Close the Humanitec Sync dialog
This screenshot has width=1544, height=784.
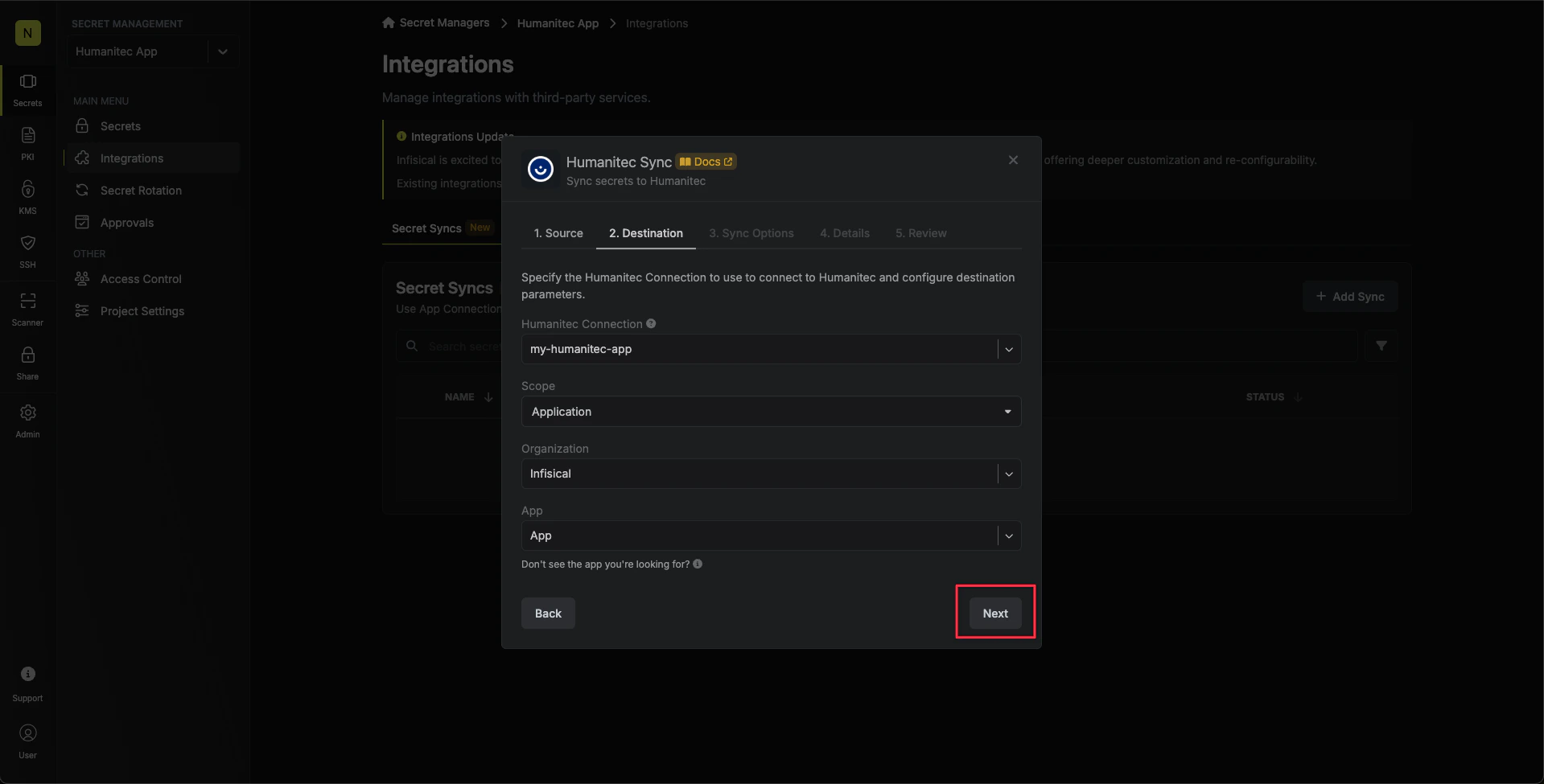[1013, 160]
